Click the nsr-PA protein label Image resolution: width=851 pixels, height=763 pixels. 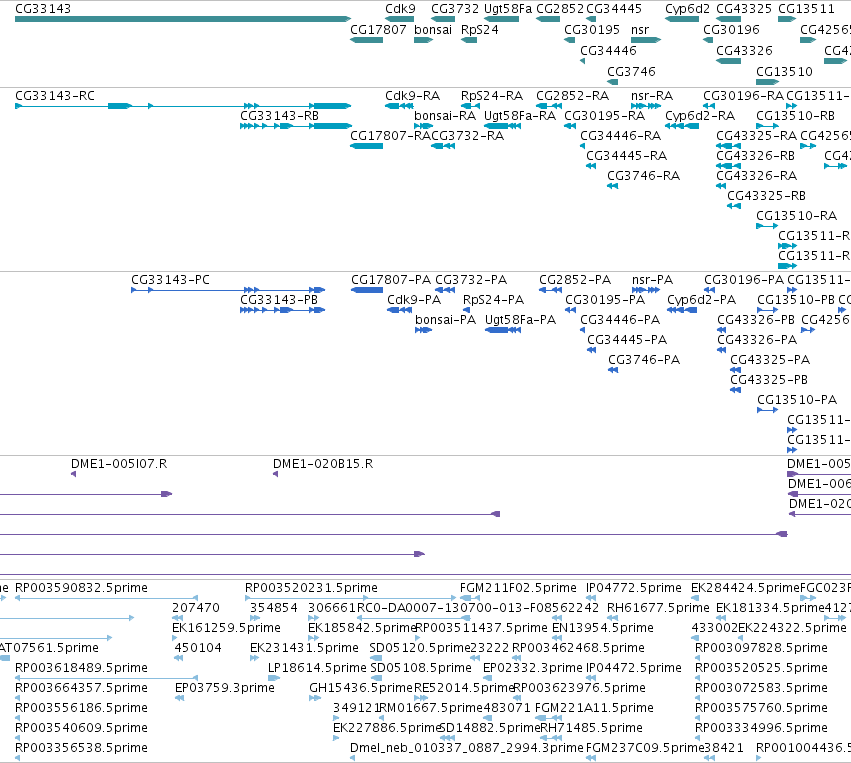(x=652, y=280)
